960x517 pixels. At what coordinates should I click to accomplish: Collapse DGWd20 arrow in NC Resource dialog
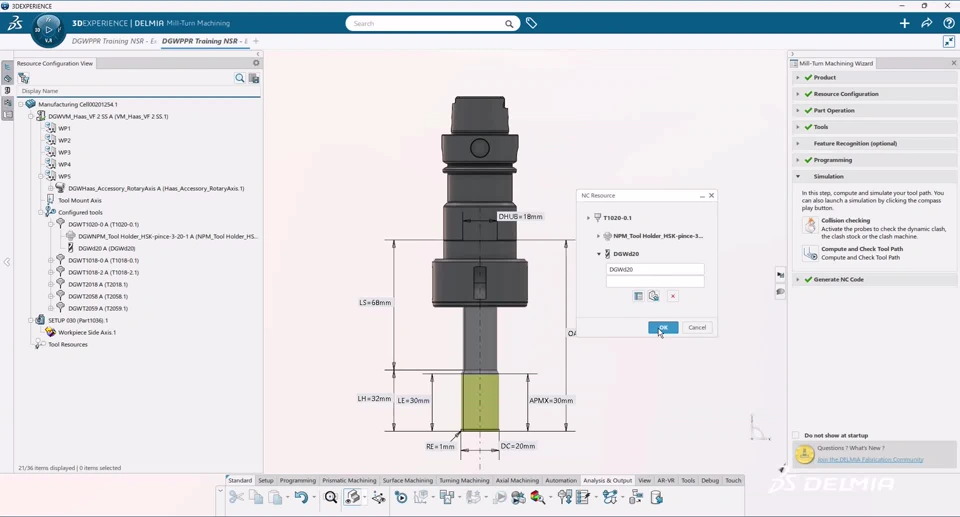[x=599, y=254]
